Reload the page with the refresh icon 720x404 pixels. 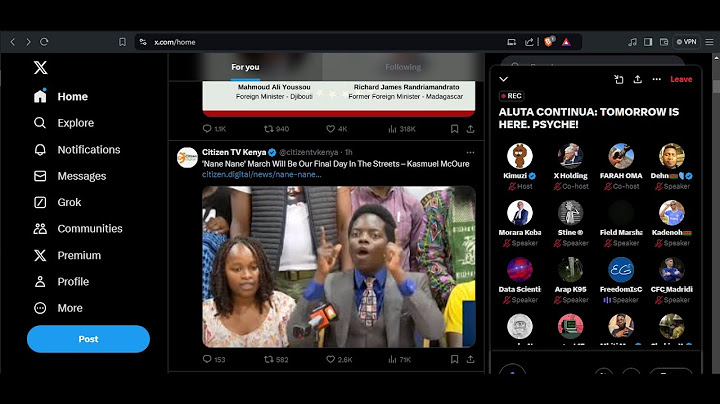(44, 42)
